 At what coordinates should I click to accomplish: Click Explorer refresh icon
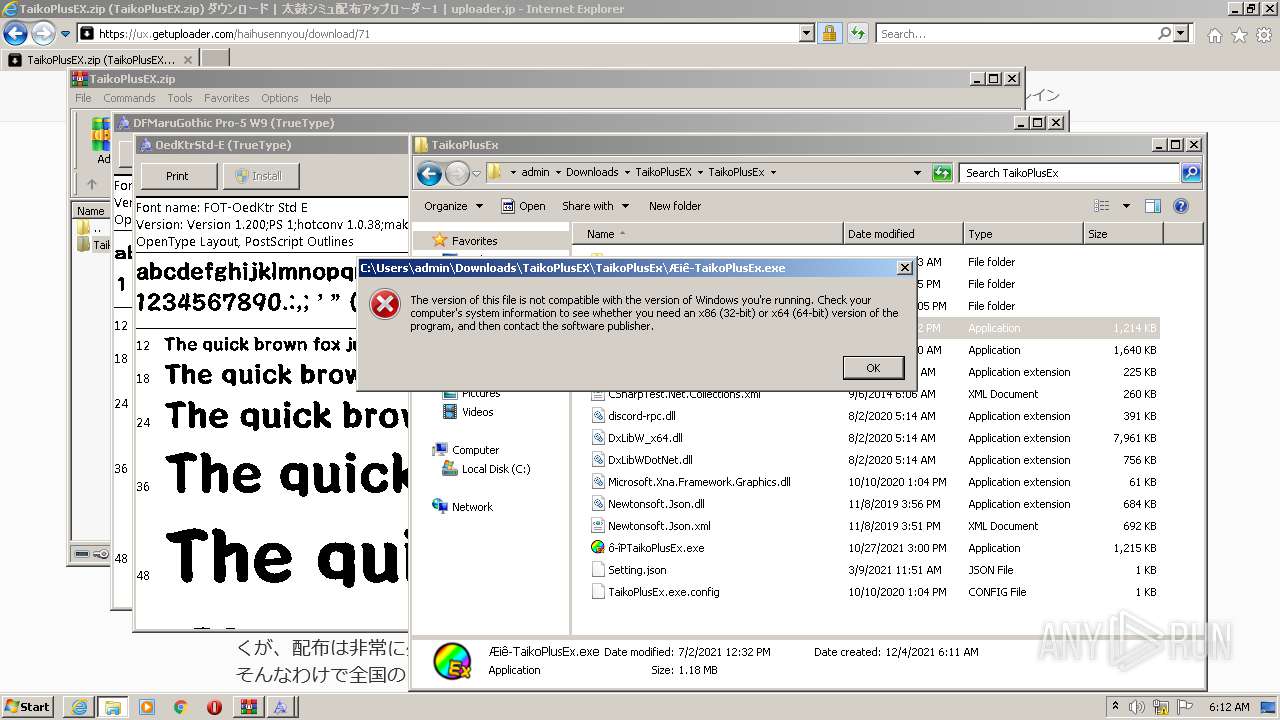click(941, 173)
